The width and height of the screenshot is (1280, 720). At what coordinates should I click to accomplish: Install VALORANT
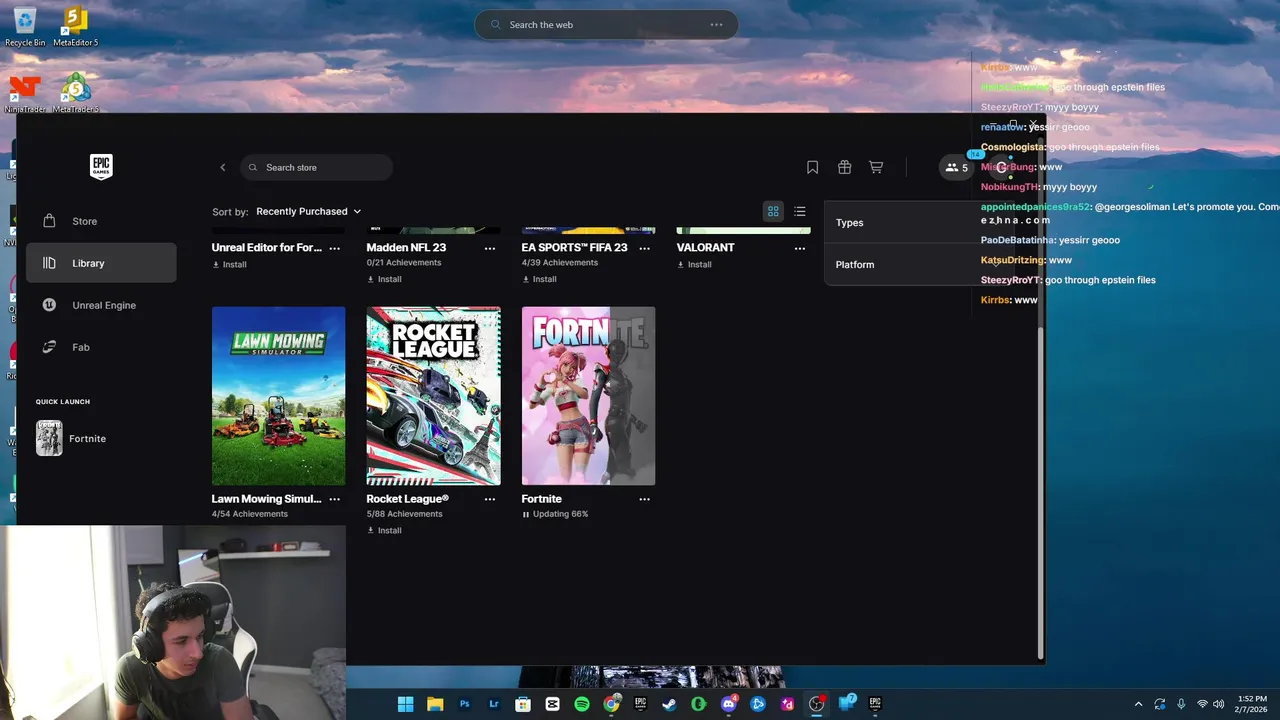pos(694,265)
